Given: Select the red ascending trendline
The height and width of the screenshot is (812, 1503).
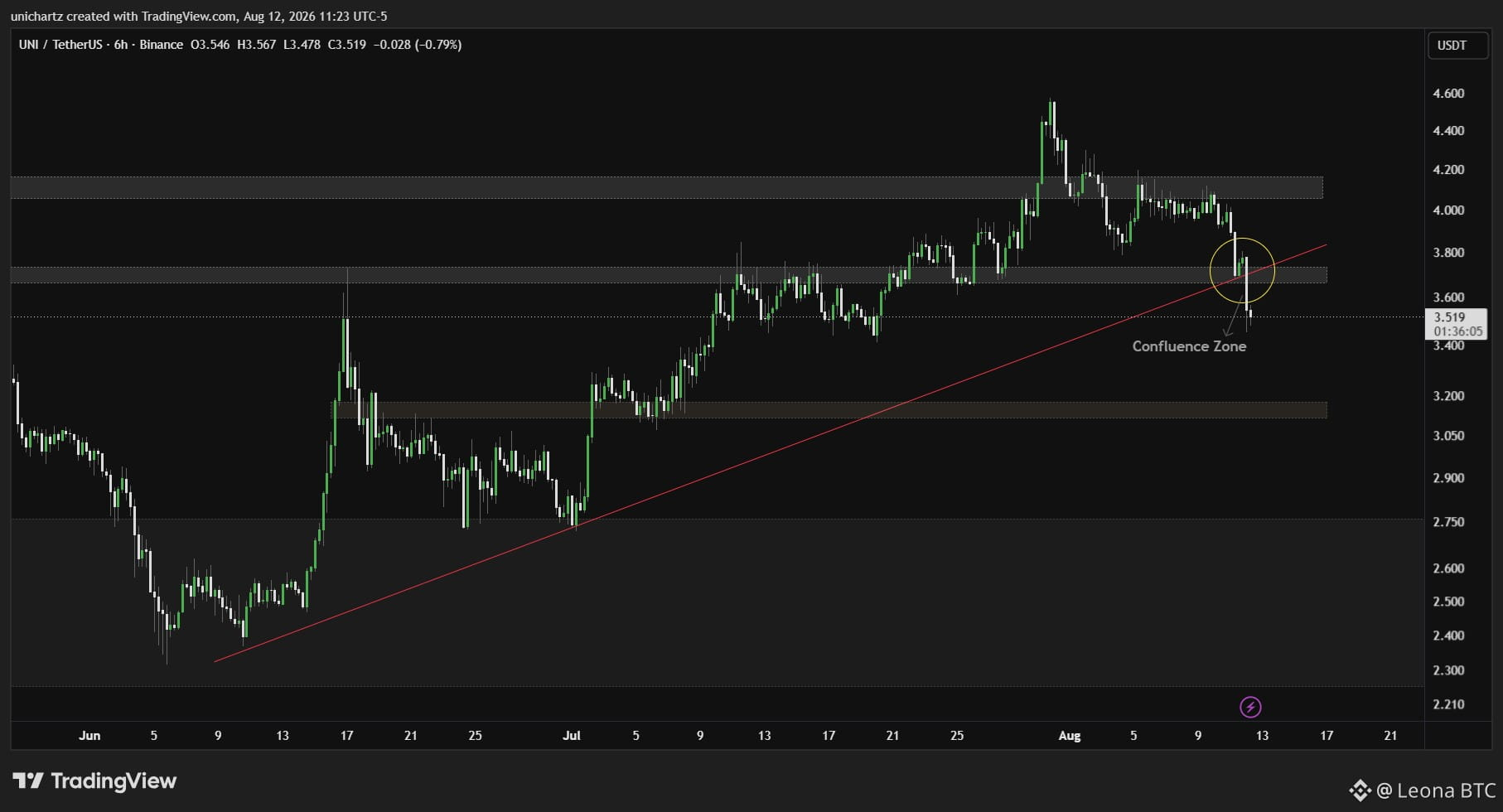Looking at the screenshot, I should [771, 453].
